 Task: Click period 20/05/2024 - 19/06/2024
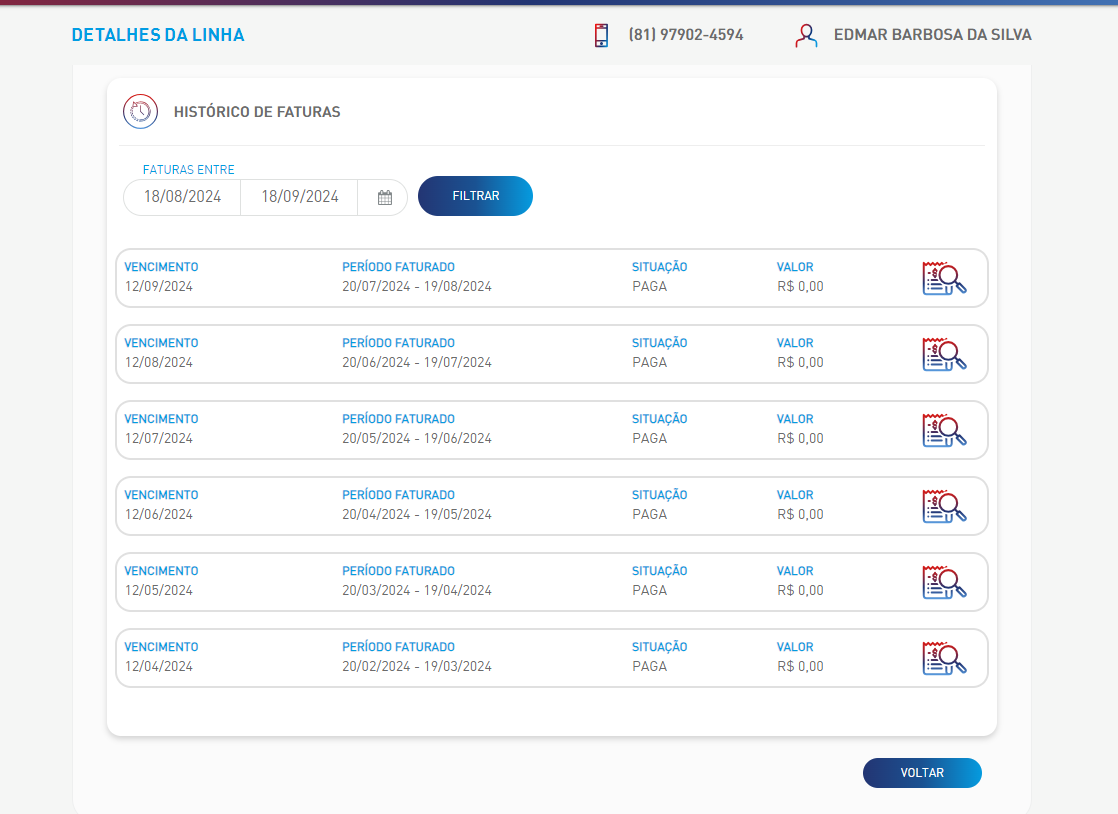pyautogui.click(x=416, y=438)
